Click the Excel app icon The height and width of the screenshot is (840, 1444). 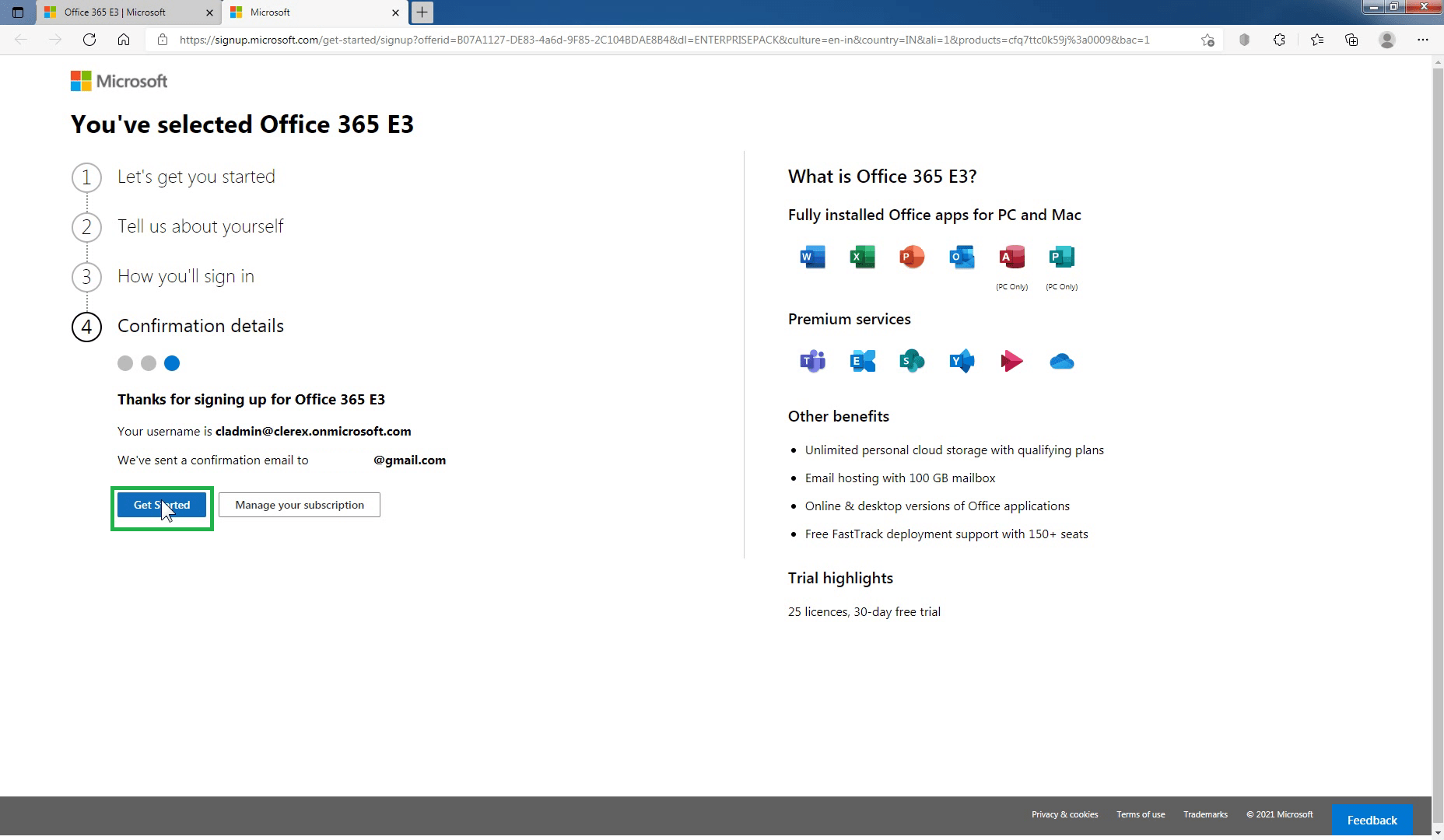click(862, 257)
